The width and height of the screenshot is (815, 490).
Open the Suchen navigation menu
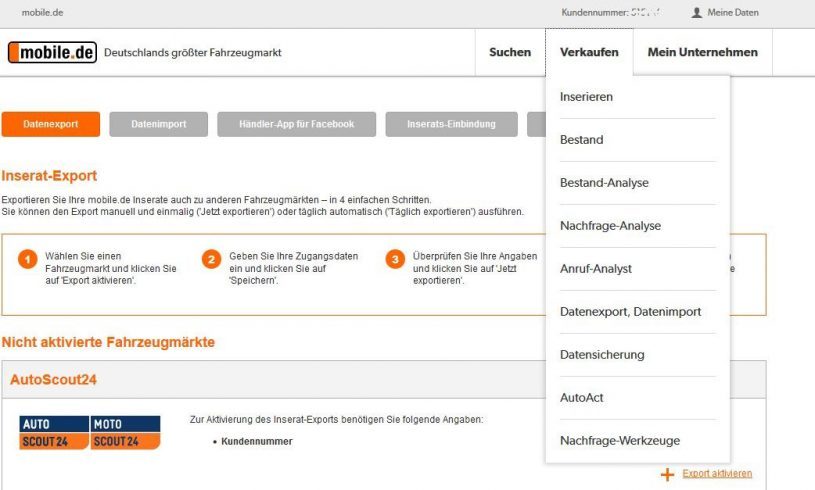510,52
